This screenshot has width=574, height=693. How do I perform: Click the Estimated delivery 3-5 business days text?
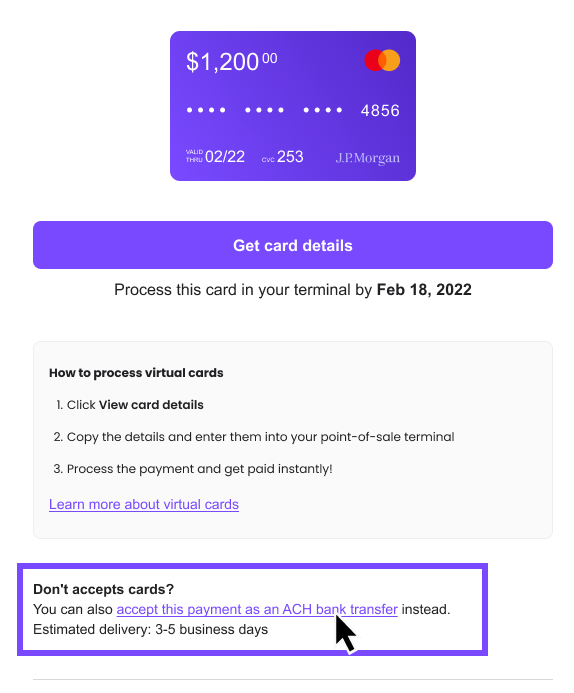point(150,629)
